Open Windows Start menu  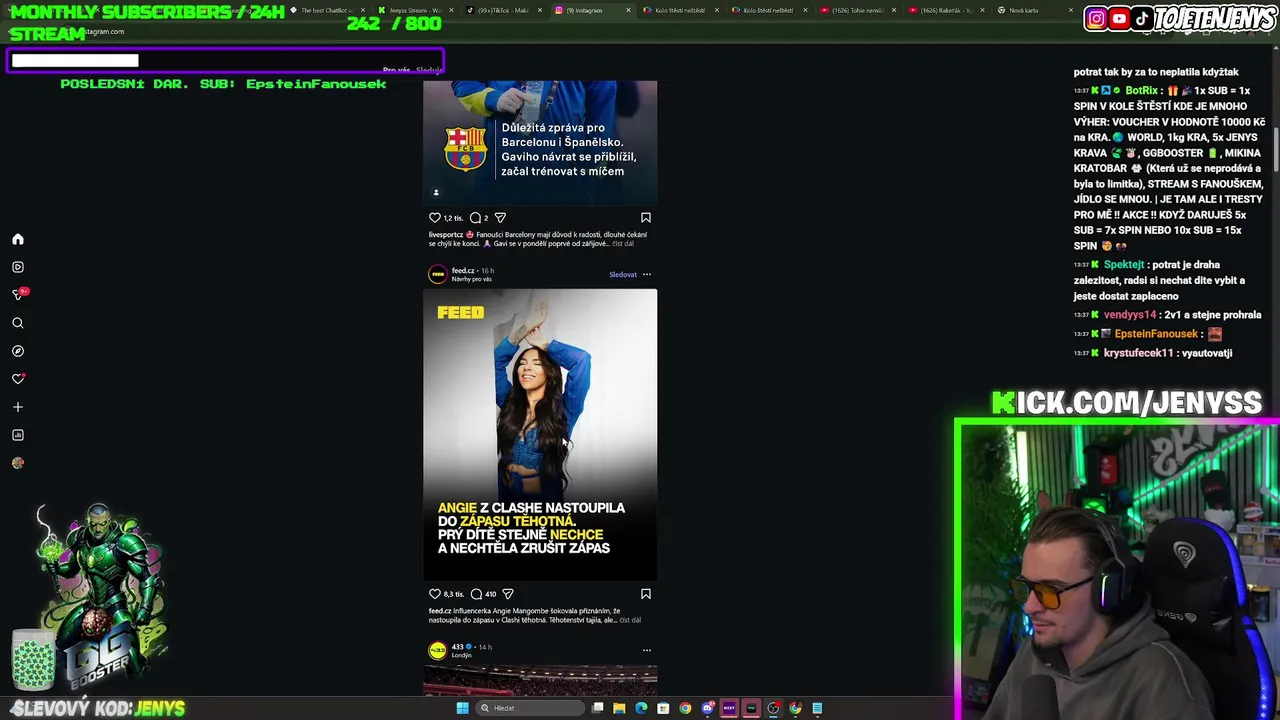tap(462, 708)
